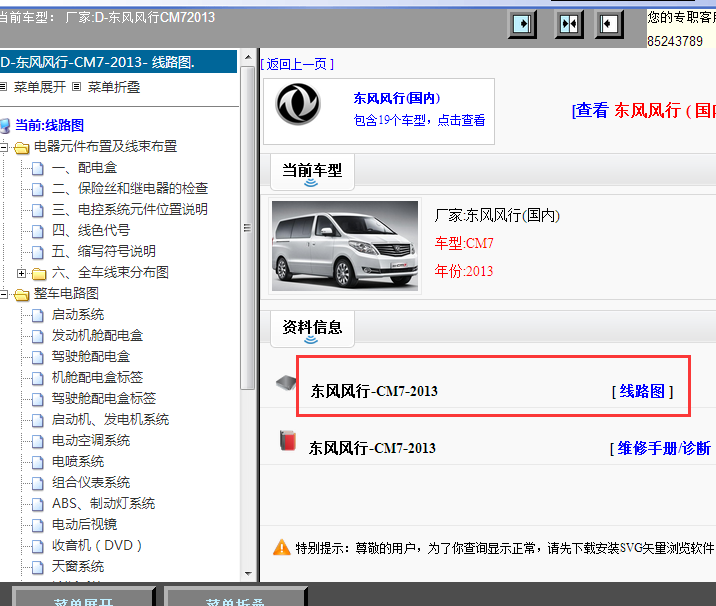716x606 pixels.
Task: Click the 当前车型 tab header
Action: point(312,172)
